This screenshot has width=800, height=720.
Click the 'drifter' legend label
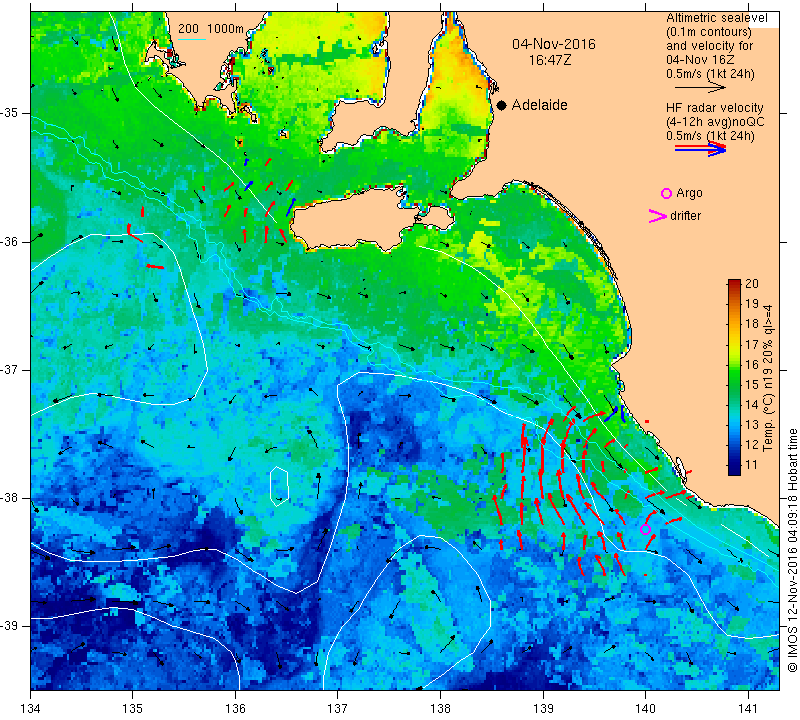[x=685, y=216]
